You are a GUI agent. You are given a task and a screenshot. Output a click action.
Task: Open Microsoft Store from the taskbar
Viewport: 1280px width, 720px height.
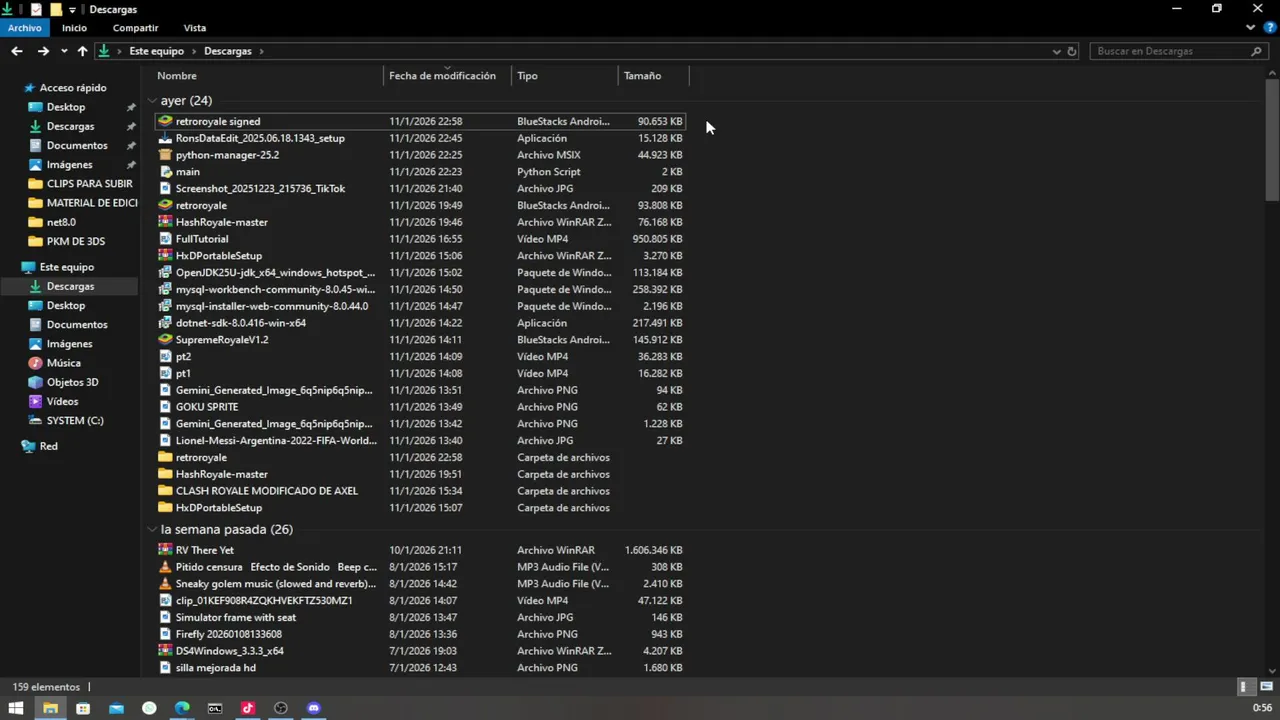point(83,708)
